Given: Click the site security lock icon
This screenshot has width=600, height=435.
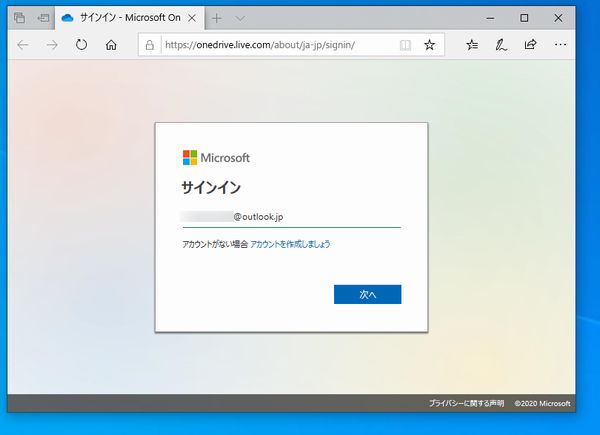Looking at the screenshot, I should tap(150, 45).
